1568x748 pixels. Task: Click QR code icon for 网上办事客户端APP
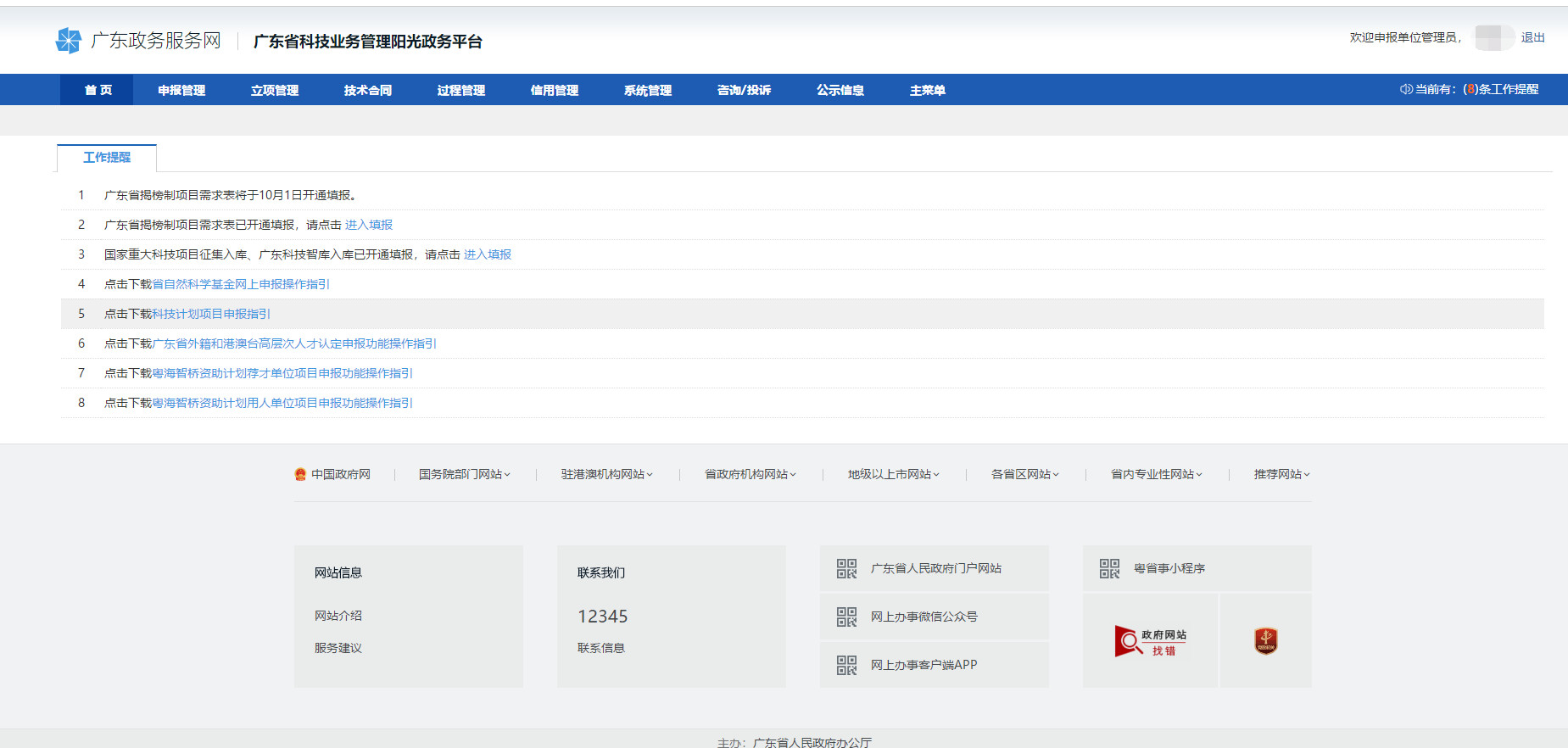(846, 665)
